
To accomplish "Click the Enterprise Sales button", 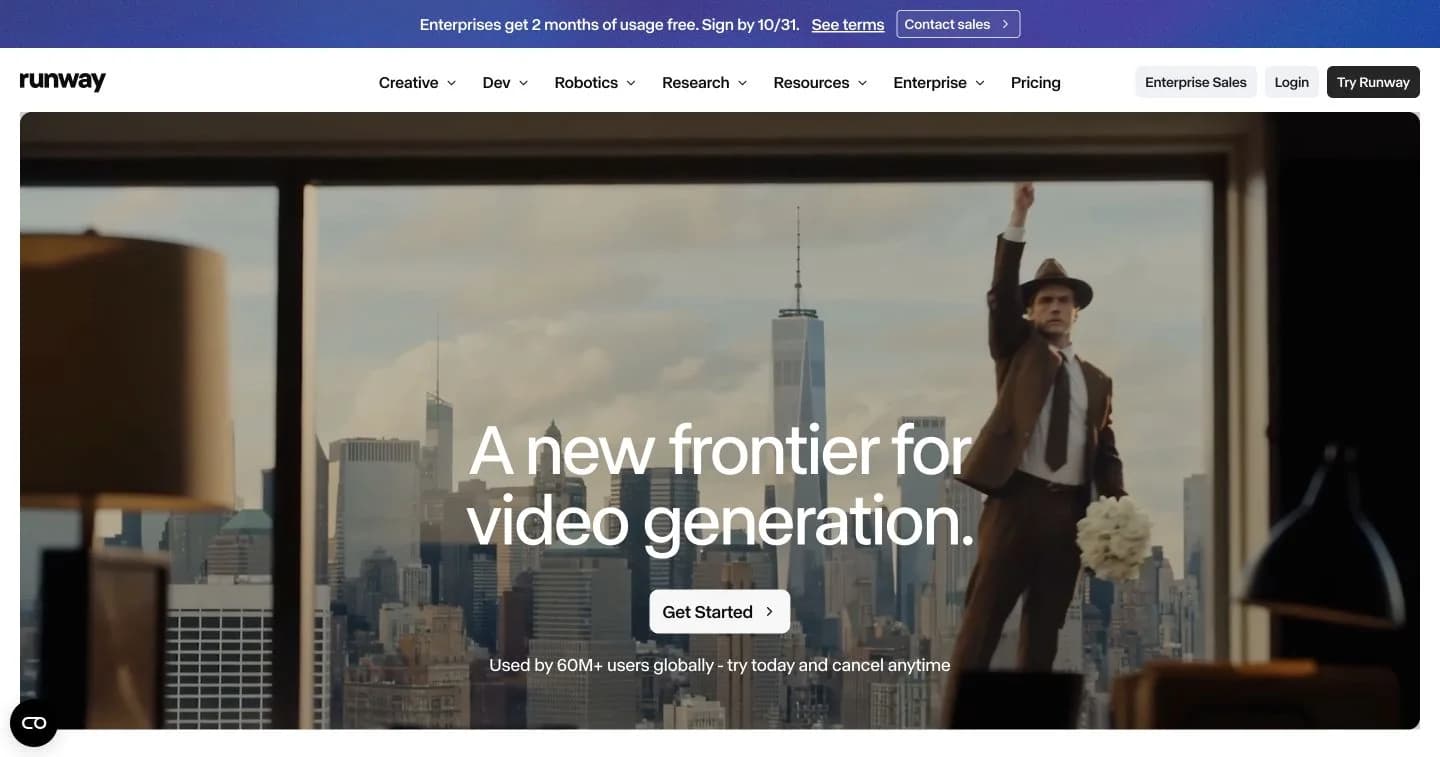I will tap(1196, 82).
